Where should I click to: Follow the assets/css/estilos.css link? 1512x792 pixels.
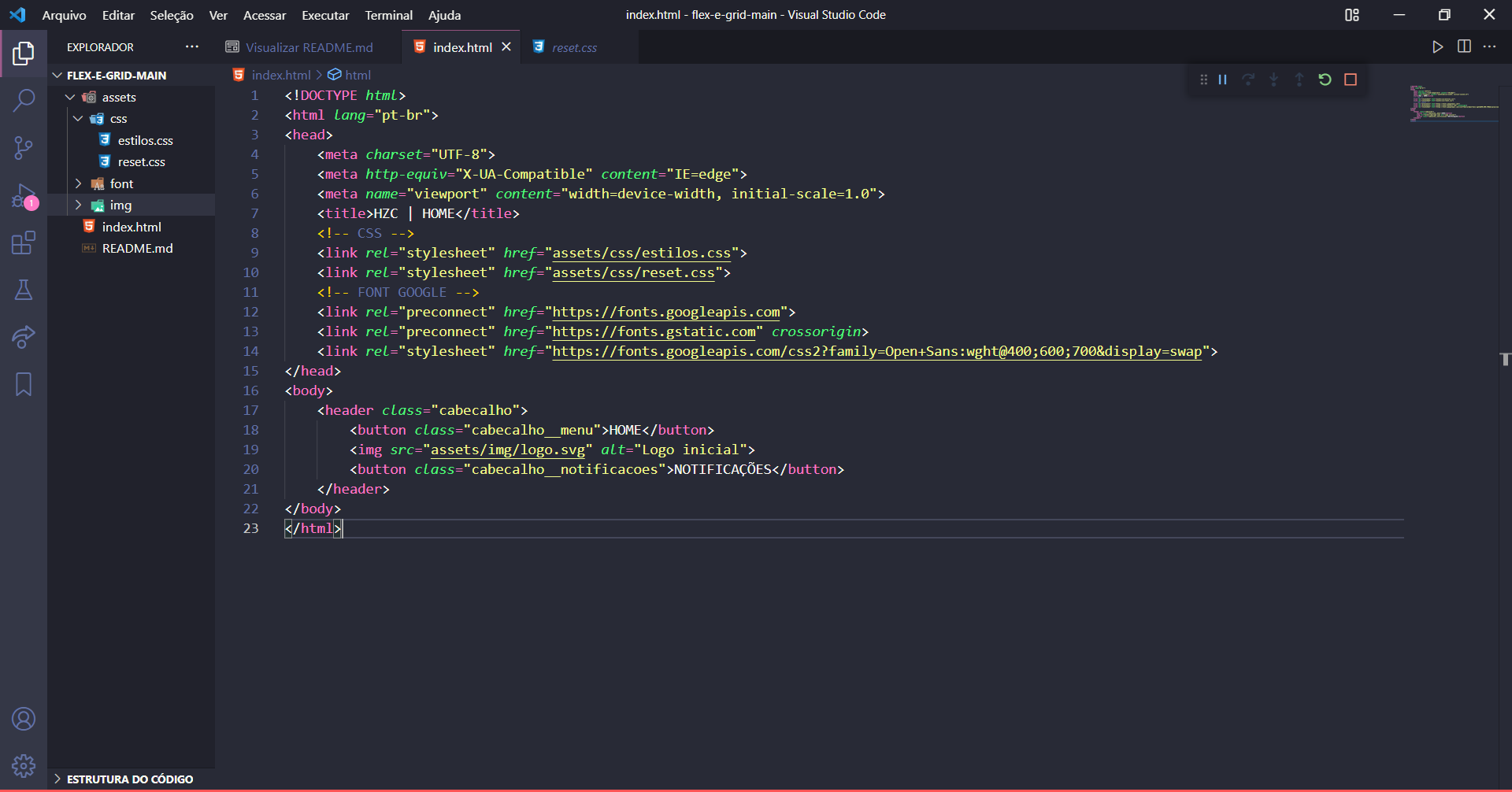pos(642,253)
